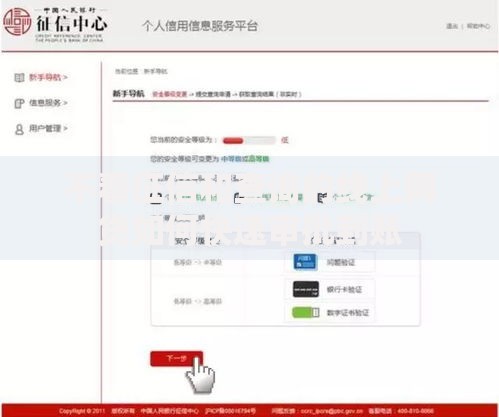Open the 帮助中心 link
The width and height of the screenshot is (499, 417).
[478, 26]
